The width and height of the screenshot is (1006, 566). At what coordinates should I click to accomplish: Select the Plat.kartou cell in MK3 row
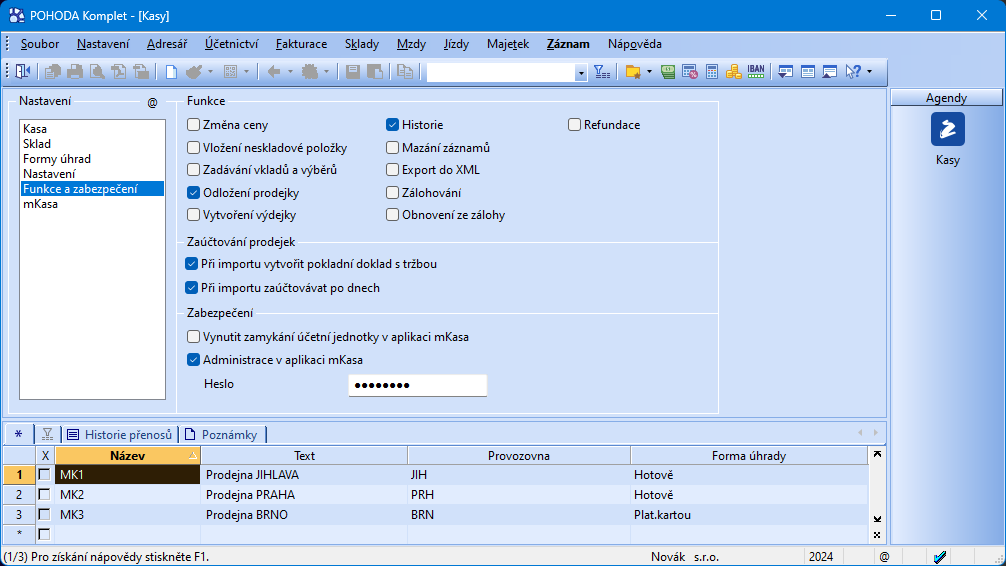(749, 514)
